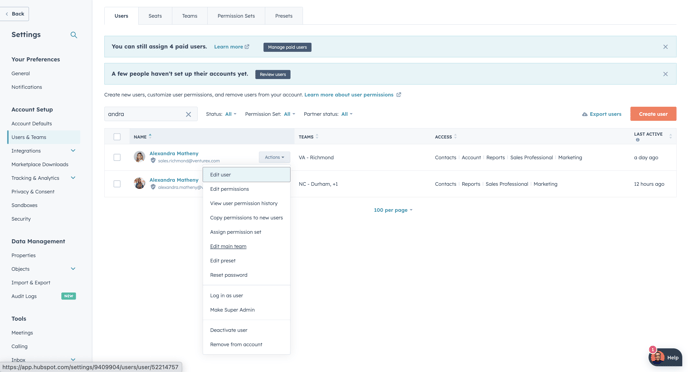Check the NC - Durham user row checkbox
The image size is (688, 372).
117,184
